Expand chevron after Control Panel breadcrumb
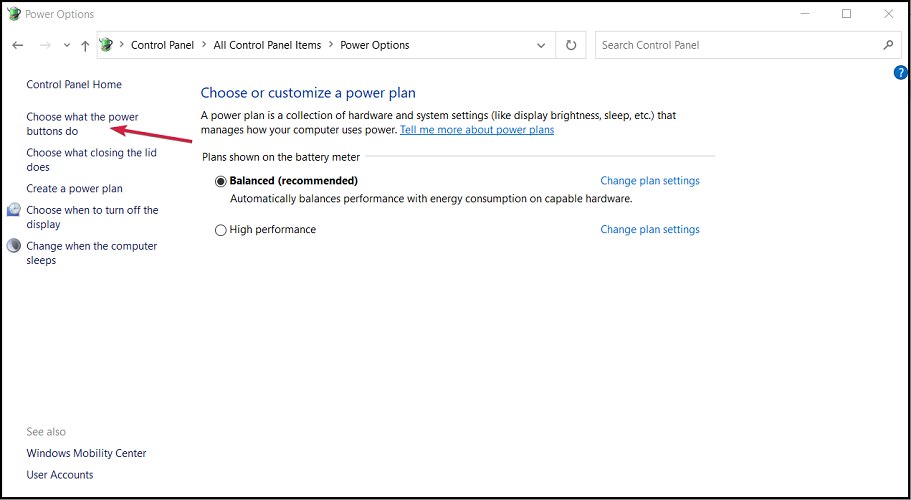This screenshot has width=911, height=500. click(x=204, y=45)
